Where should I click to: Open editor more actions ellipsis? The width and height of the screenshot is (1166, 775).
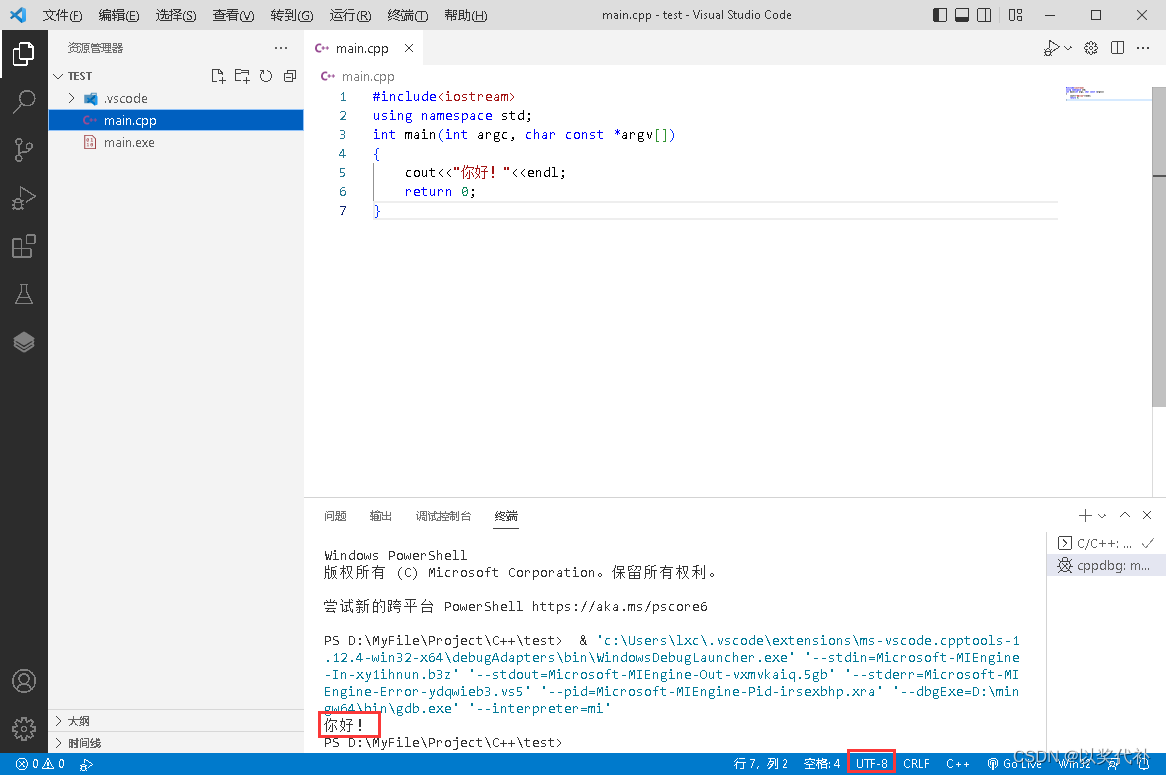(1143, 48)
